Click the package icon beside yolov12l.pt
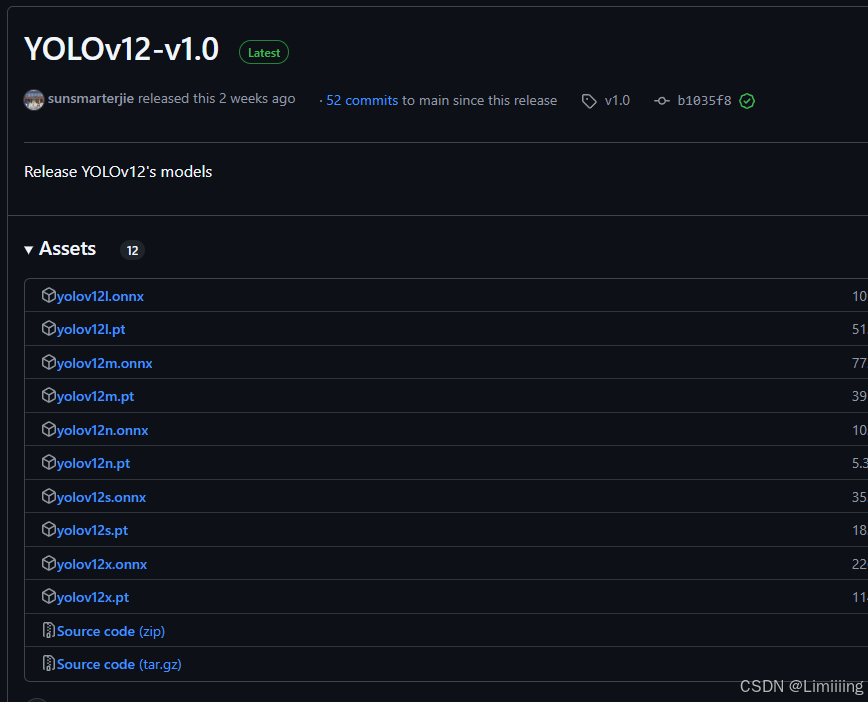The width and height of the screenshot is (868, 702). point(49,328)
